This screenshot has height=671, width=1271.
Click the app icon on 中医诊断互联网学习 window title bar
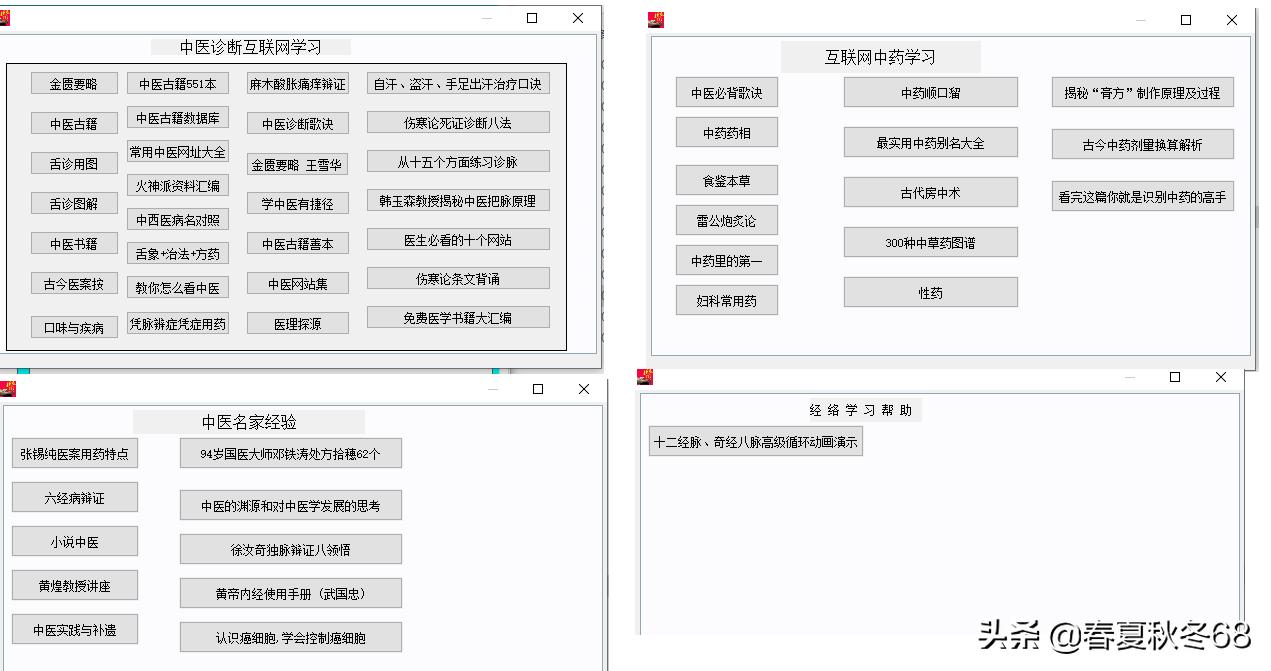click(x=6, y=17)
